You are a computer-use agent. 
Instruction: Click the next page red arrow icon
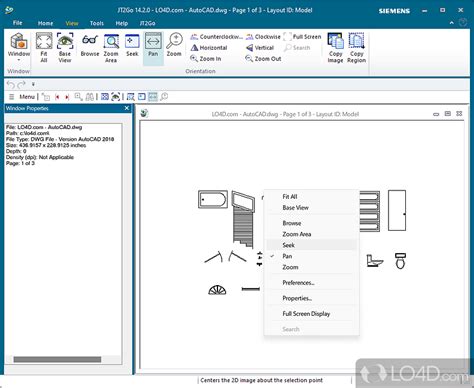tap(67, 97)
